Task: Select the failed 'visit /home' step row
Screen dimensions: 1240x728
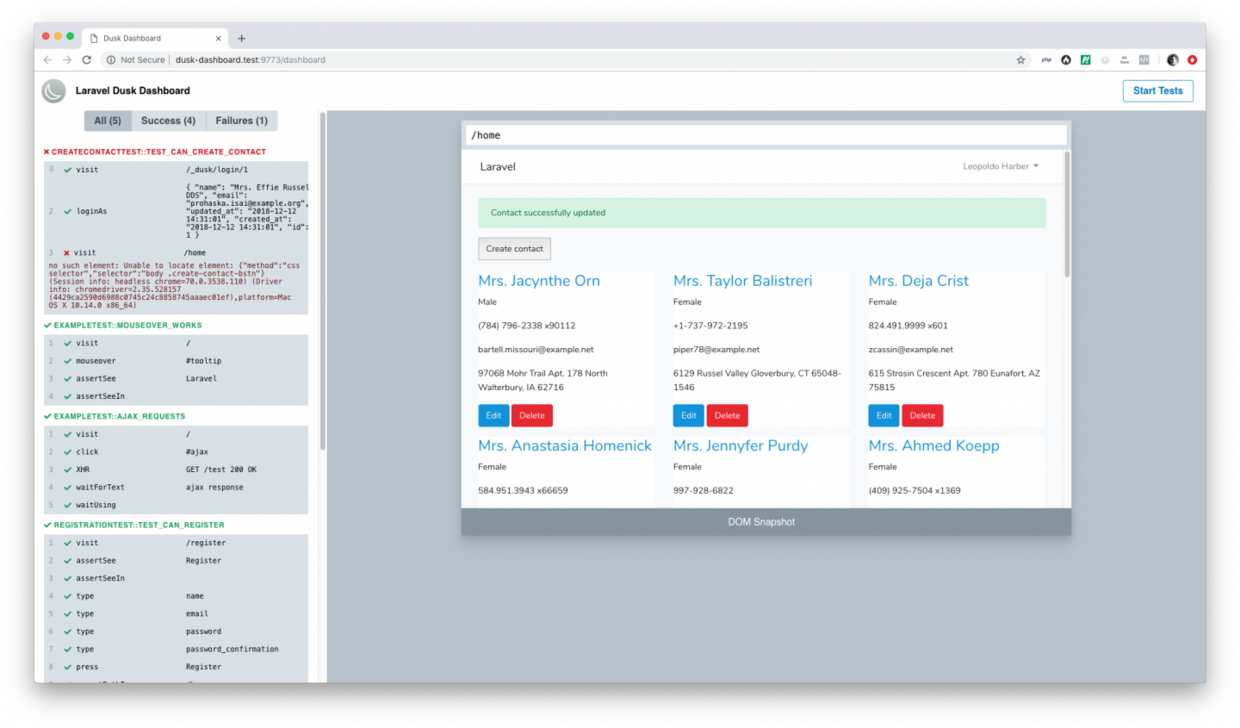Action: coord(176,253)
